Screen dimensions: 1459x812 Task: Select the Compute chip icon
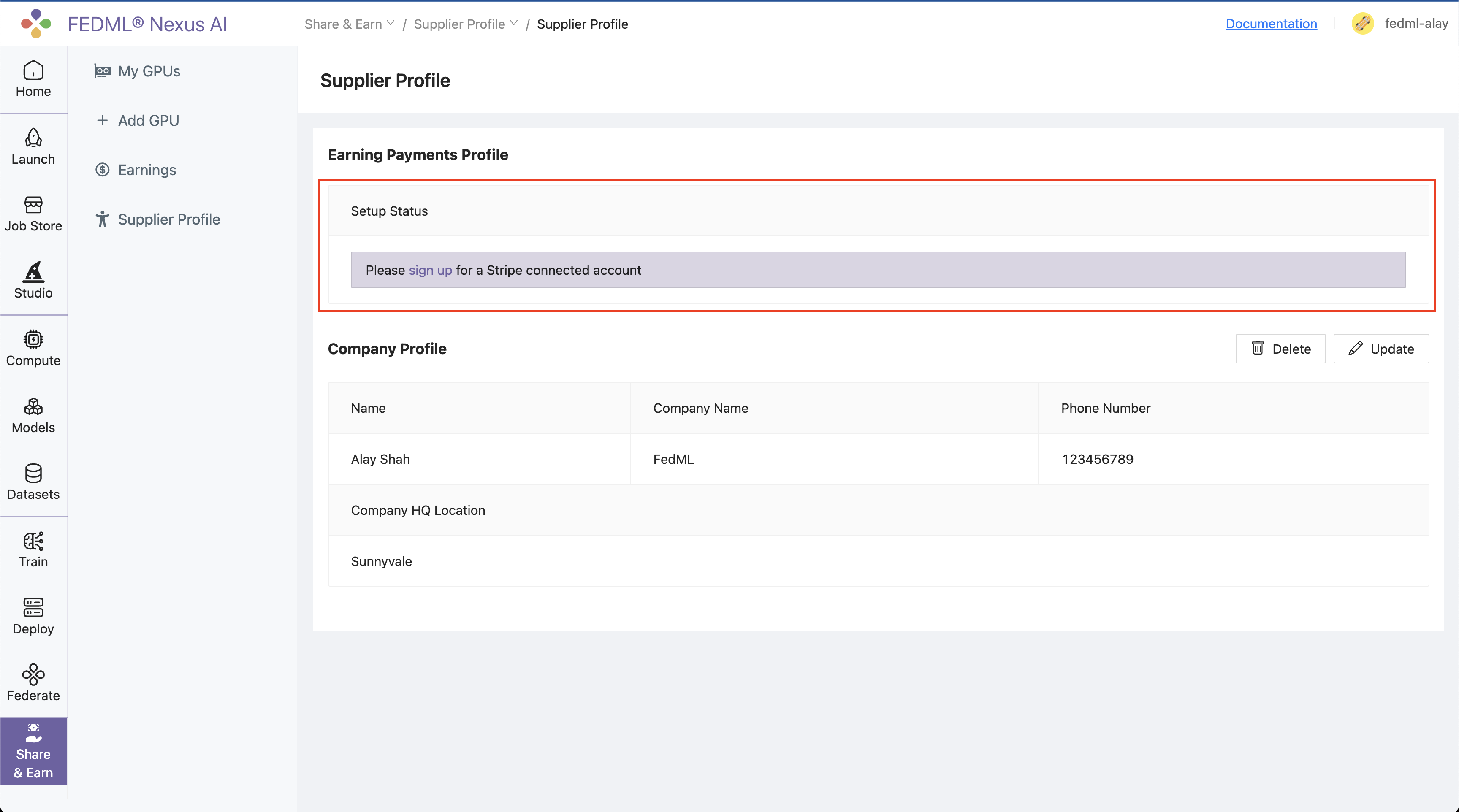pos(33,339)
